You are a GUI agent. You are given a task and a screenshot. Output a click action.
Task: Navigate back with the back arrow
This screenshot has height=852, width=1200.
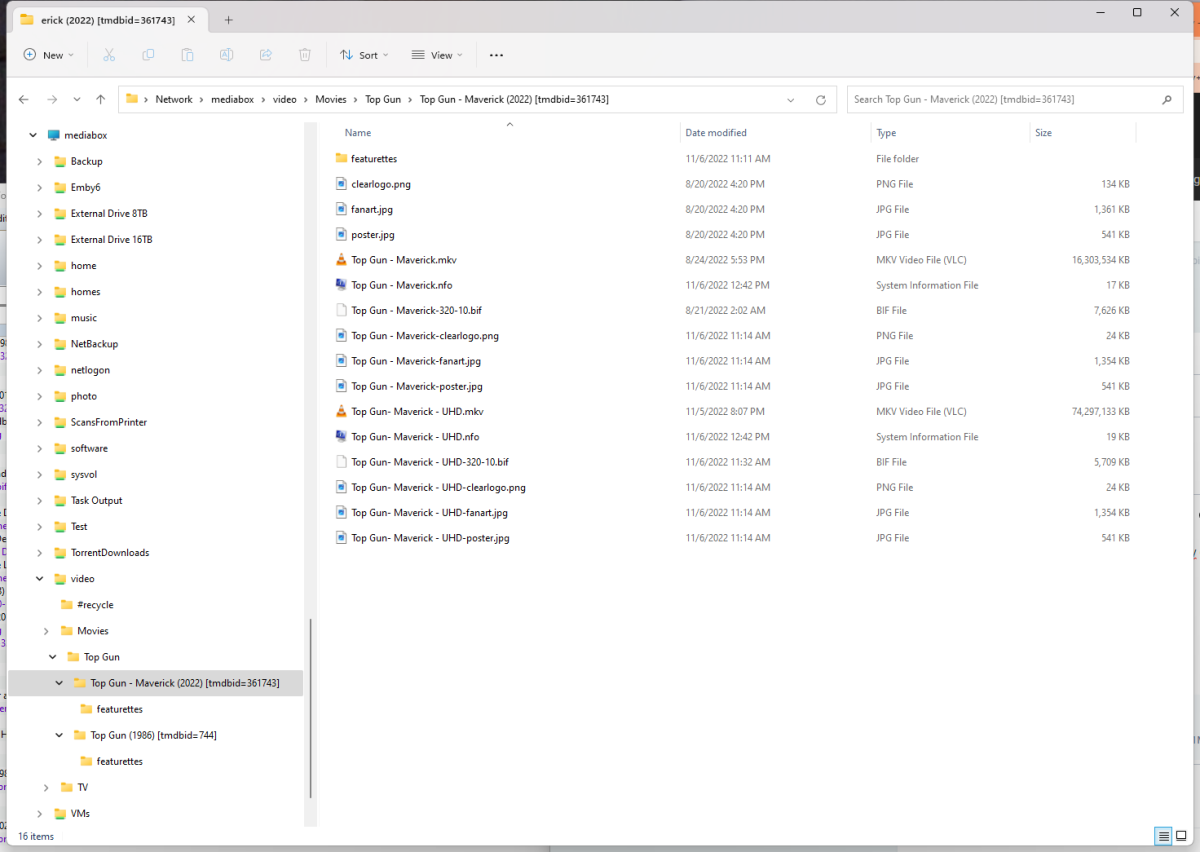[23, 99]
